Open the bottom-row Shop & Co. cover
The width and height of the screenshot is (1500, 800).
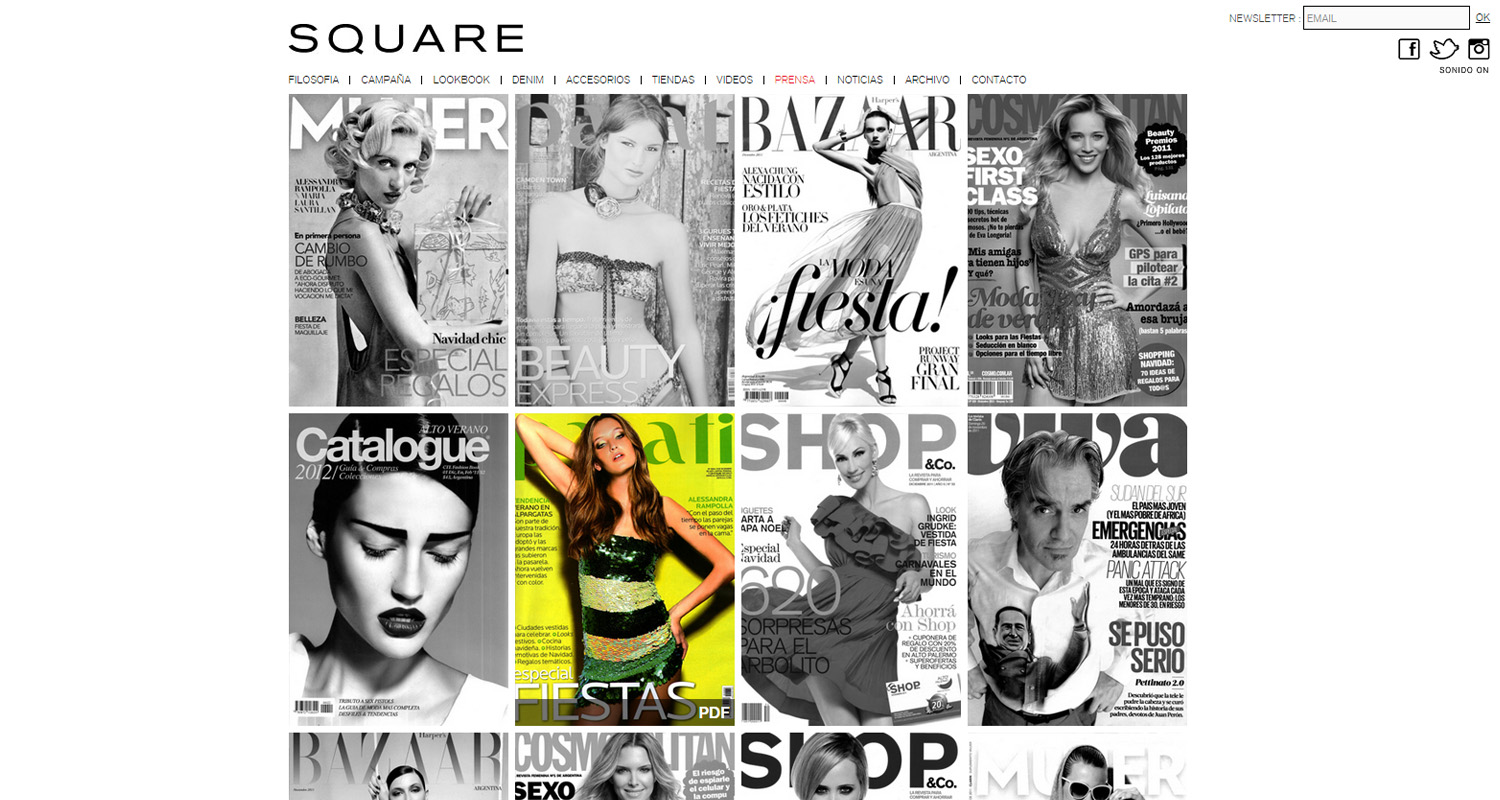click(x=851, y=766)
